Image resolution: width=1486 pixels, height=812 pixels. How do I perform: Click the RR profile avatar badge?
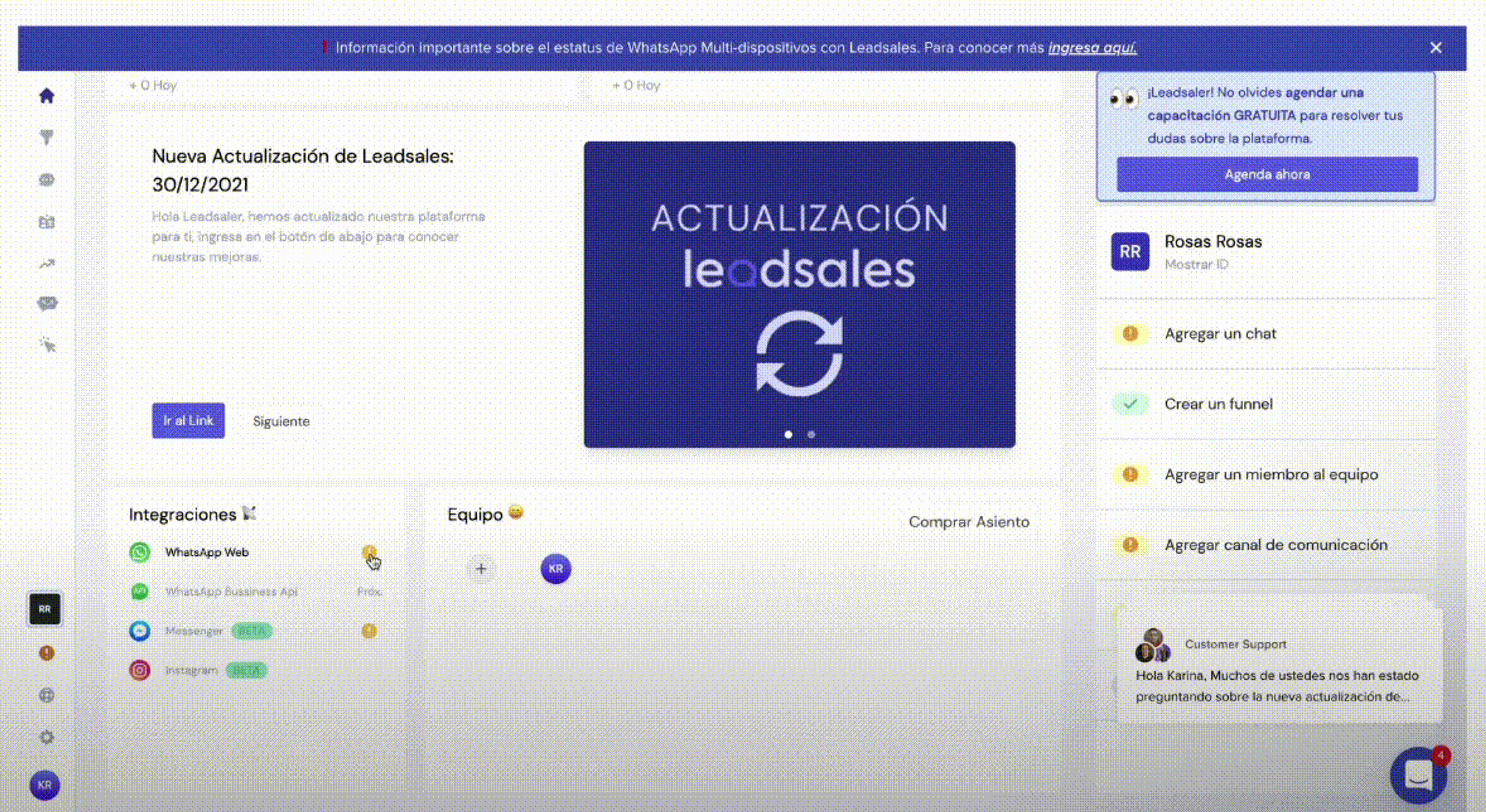point(1130,251)
